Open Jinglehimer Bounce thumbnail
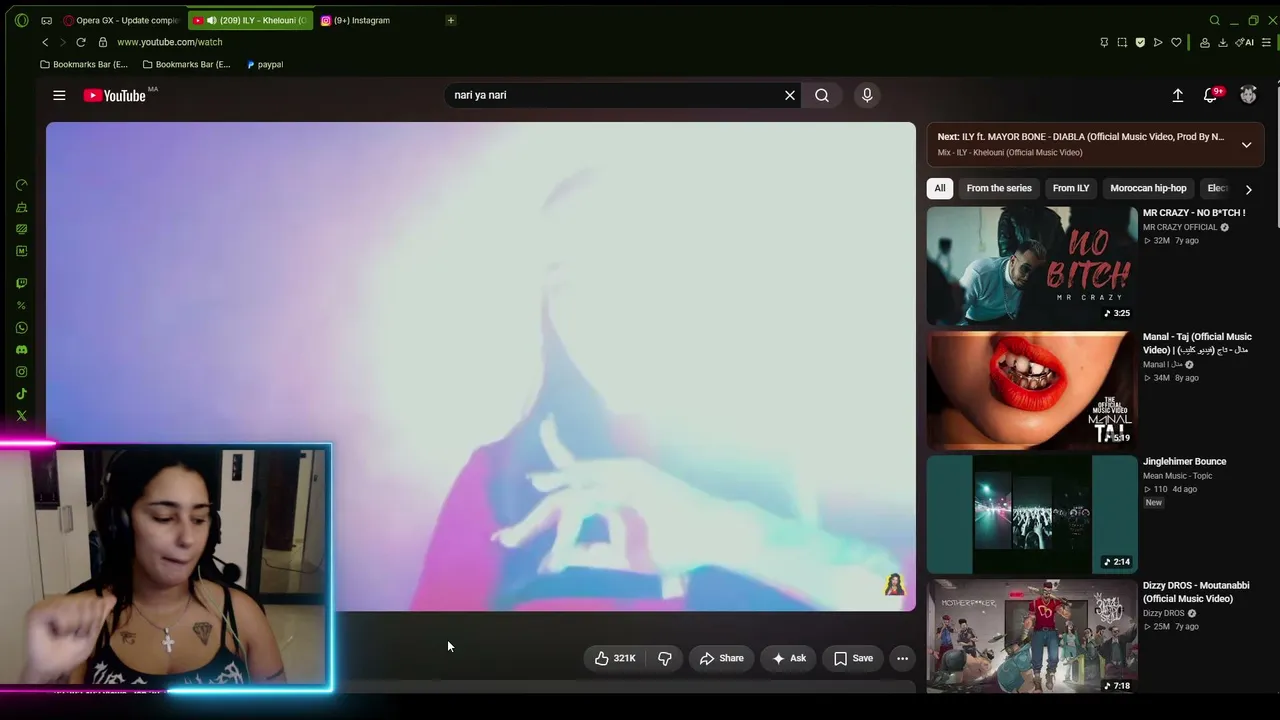Image resolution: width=1280 pixels, height=720 pixels. tap(1032, 514)
